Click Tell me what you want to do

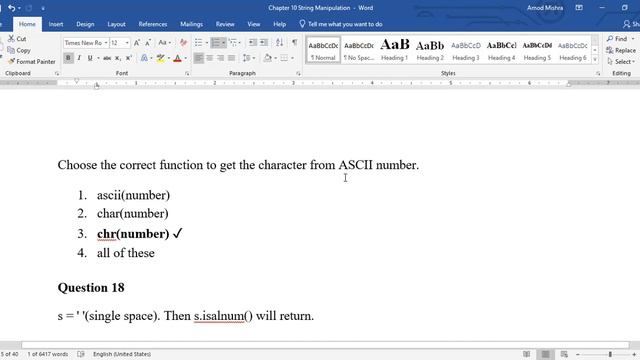tap(341, 24)
